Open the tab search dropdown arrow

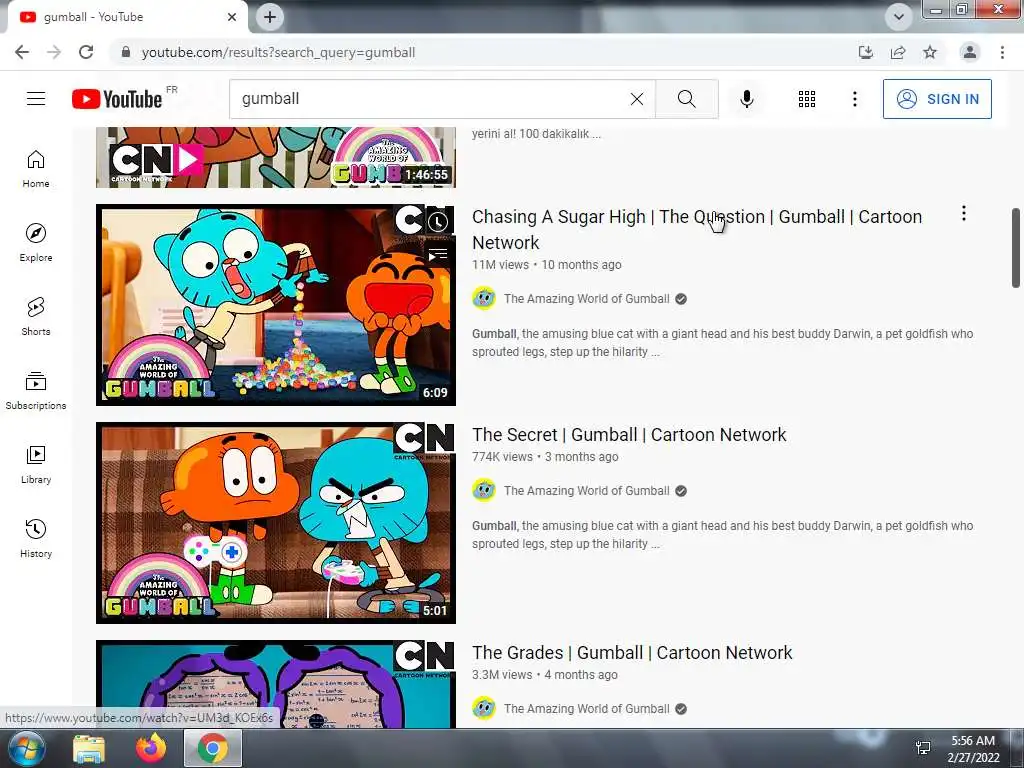(899, 17)
